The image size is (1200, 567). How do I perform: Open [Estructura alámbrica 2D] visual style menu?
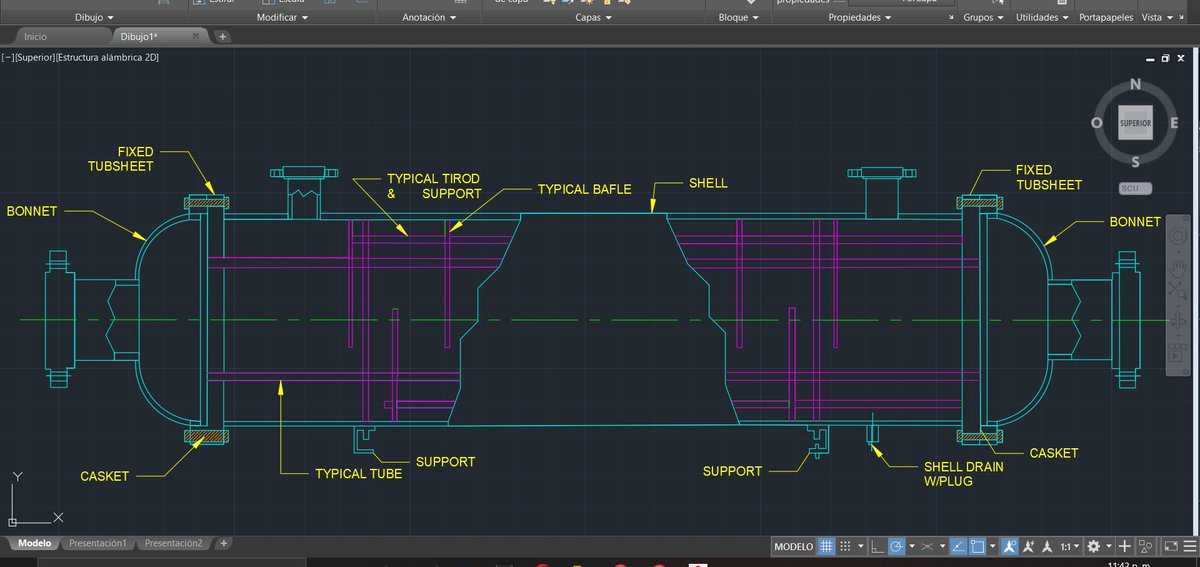(109, 58)
